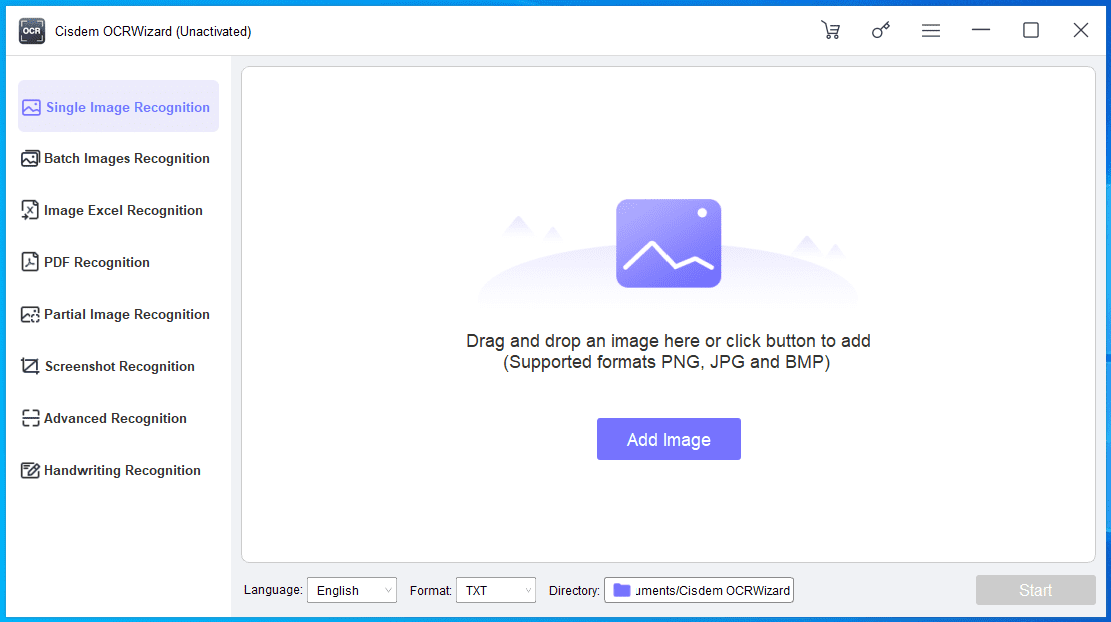Open the hamburger menu icon
1111x622 pixels.
931,30
